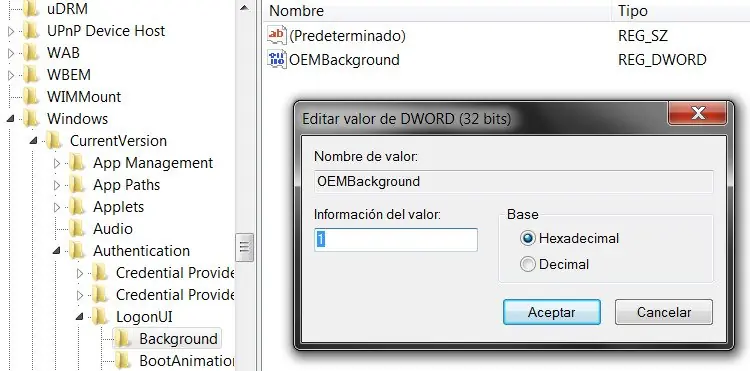Click the WIMMount folder icon
Image resolution: width=750 pixels, height=371 pixels.
point(31,97)
